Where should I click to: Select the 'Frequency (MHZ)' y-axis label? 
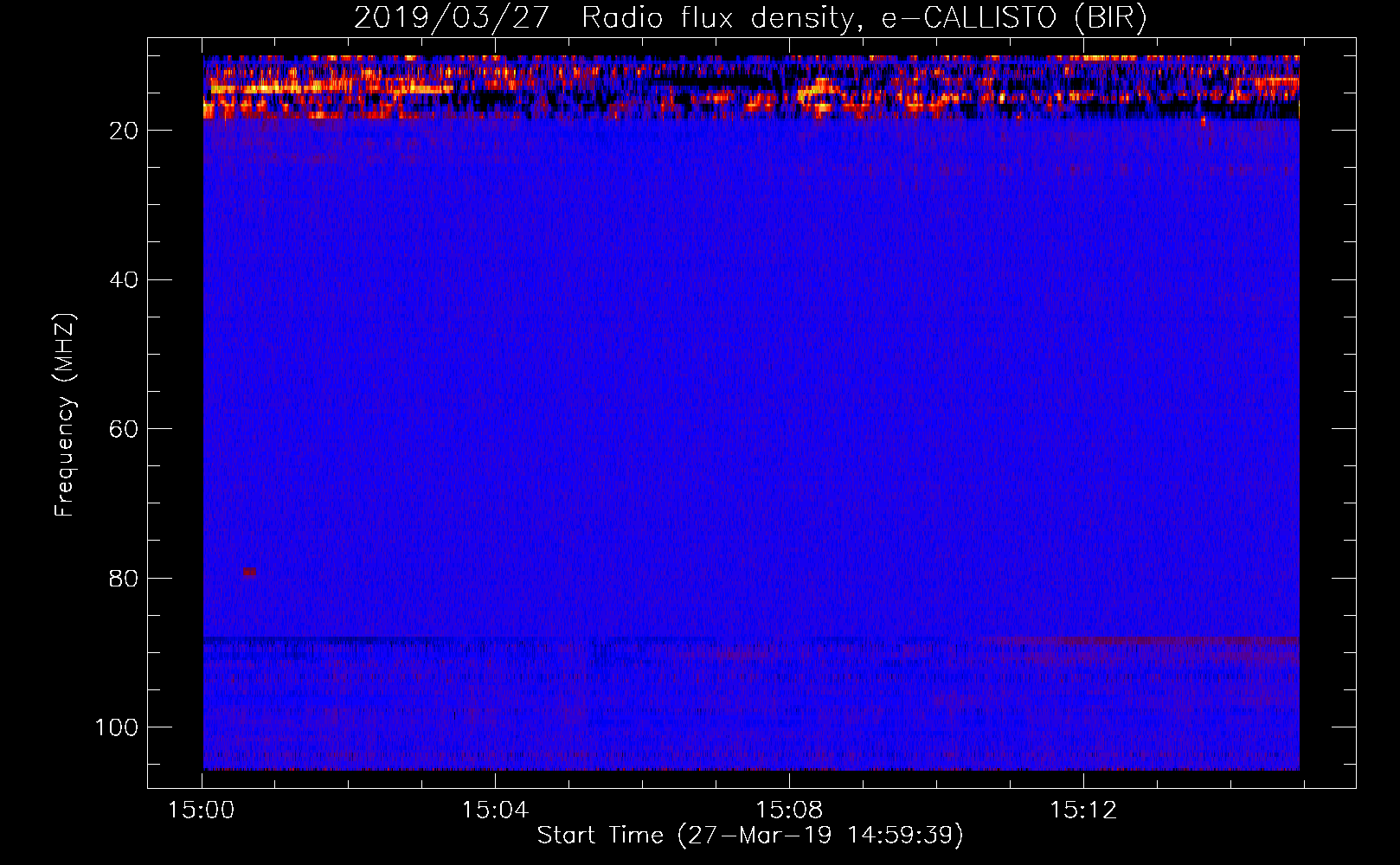click(x=65, y=415)
